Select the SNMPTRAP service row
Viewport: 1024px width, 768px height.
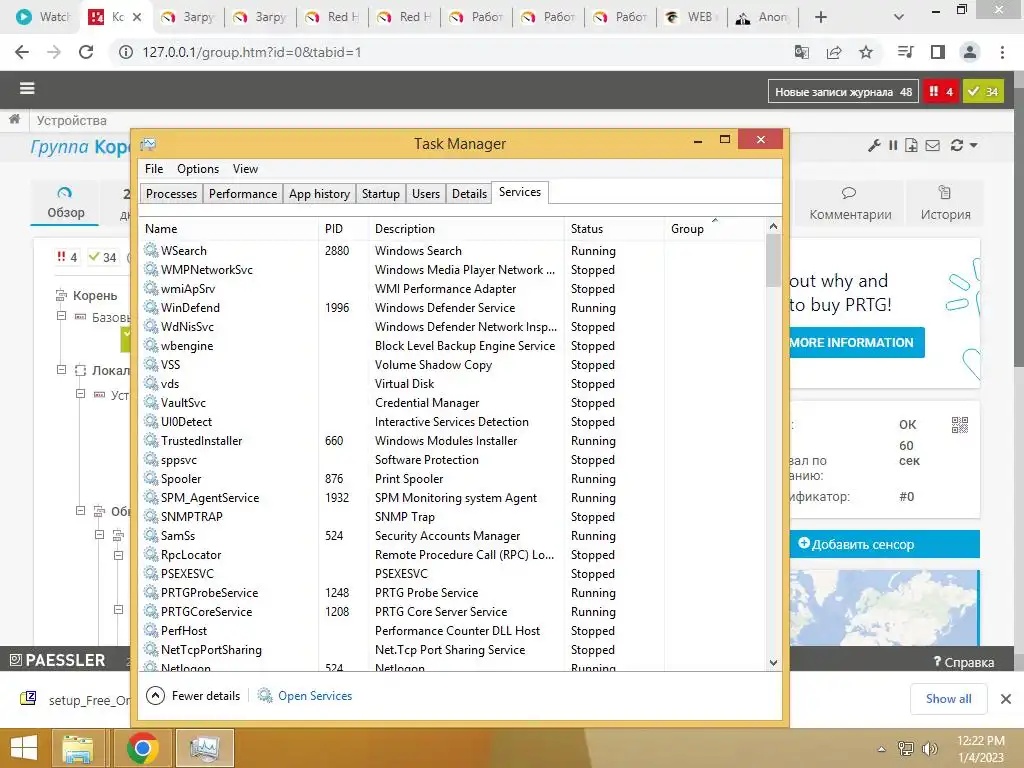click(x=452, y=517)
